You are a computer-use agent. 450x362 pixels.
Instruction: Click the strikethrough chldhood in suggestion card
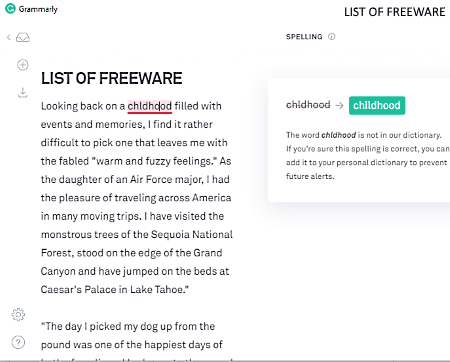308,105
